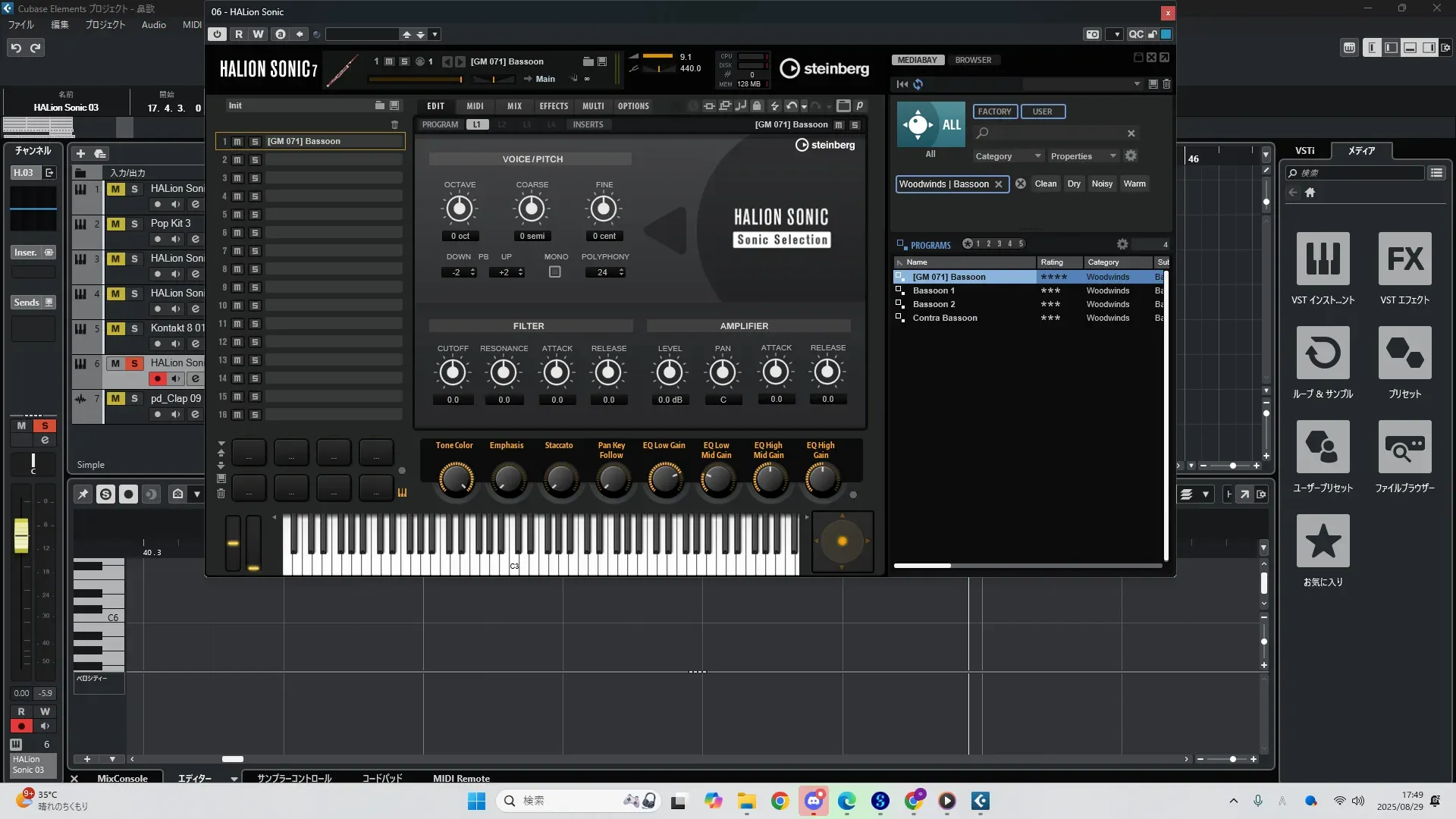Viewport: 1456px width, 819px height.
Task: Click the HALion Sonic plugin power button
Action: coord(218,34)
